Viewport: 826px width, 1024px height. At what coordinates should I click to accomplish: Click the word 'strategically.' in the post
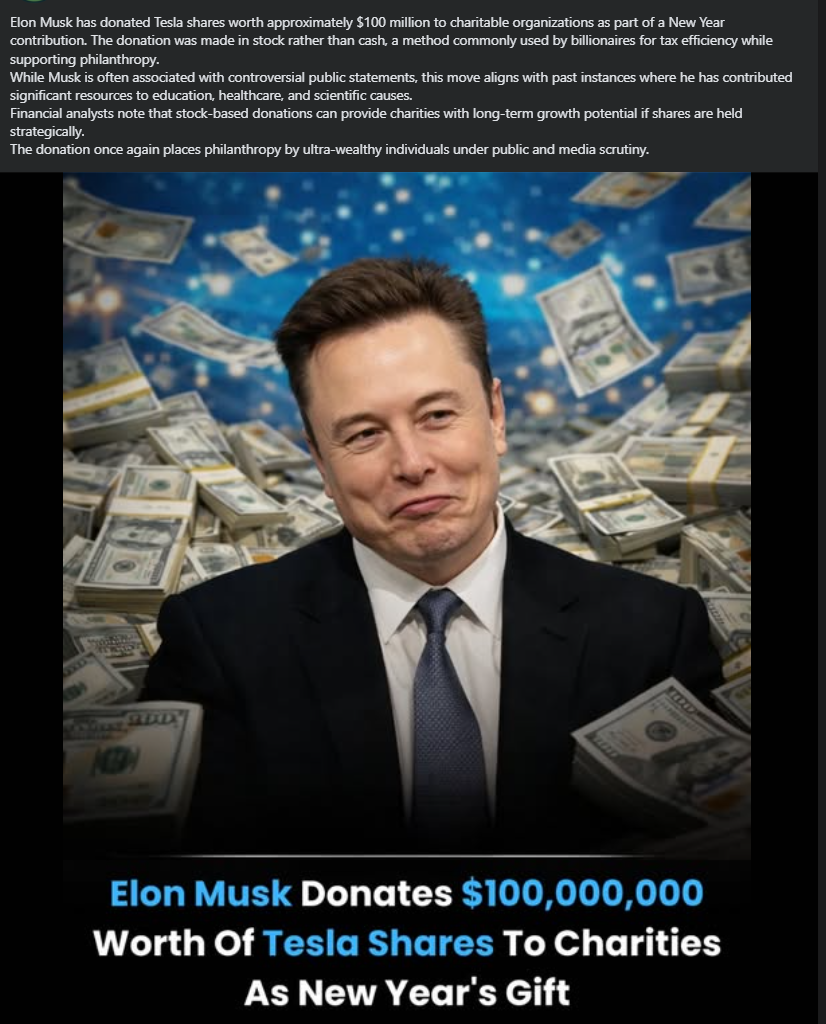pos(47,131)
